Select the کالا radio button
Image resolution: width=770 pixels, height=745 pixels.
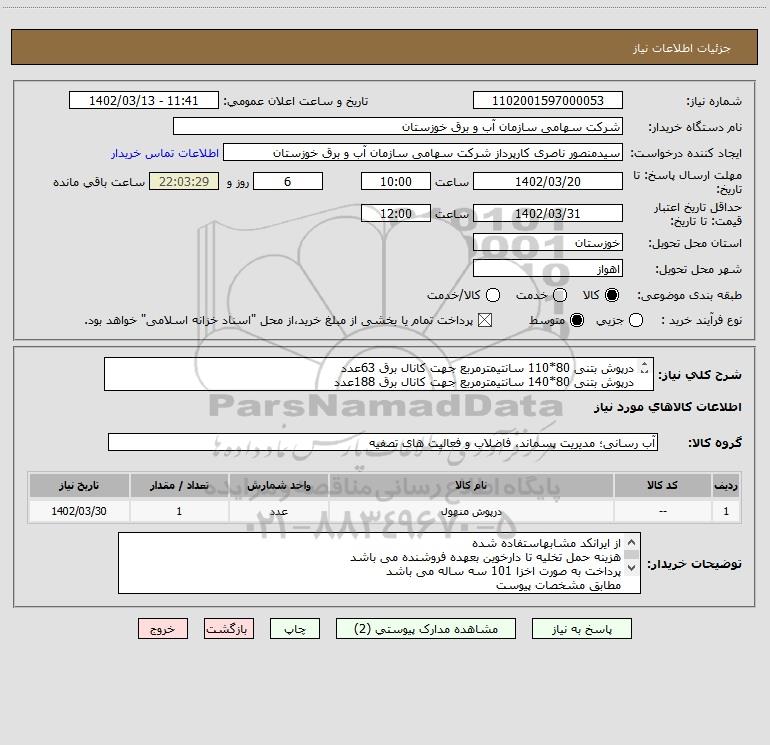[612, 295]
